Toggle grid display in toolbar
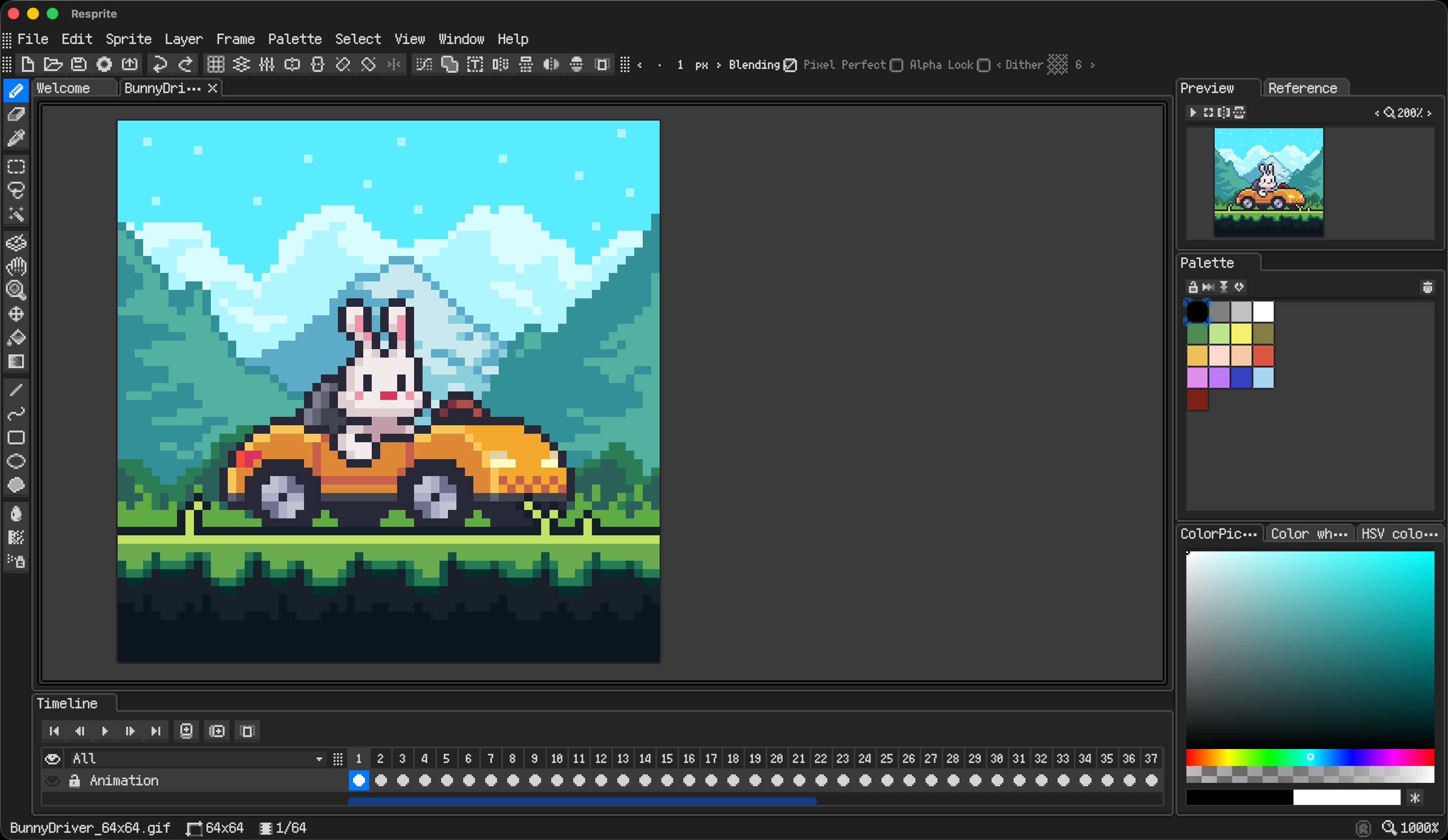1448x840 pixels. pos(216,64)
